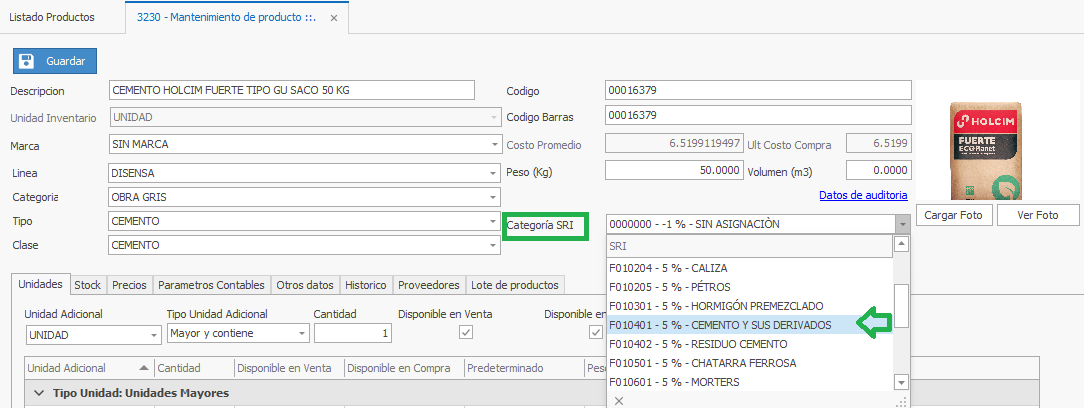This screenshot has height=408, width=1084.
Task: Toggle the Disponible en Venta checkbox
Action: pos(466,333)
